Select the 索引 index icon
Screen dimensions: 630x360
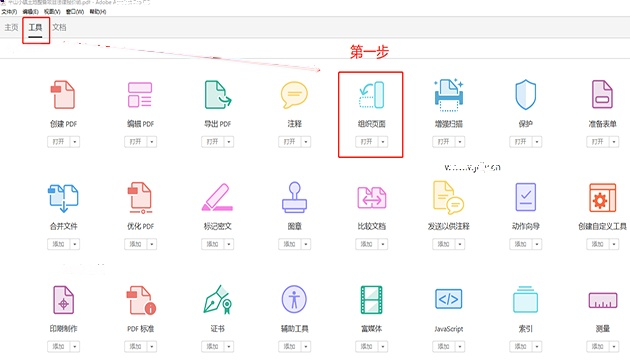point(526,299)
